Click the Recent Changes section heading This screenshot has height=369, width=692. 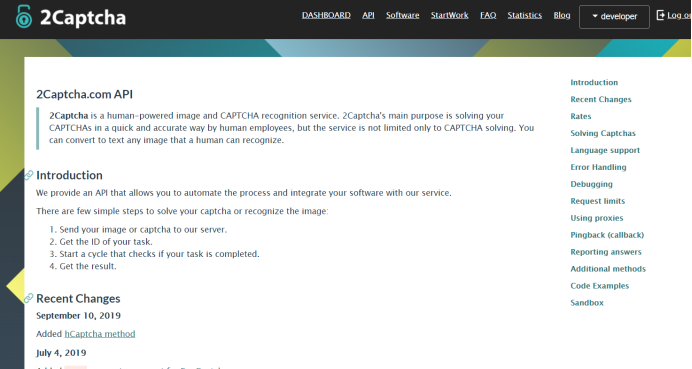tap(78, 298)
